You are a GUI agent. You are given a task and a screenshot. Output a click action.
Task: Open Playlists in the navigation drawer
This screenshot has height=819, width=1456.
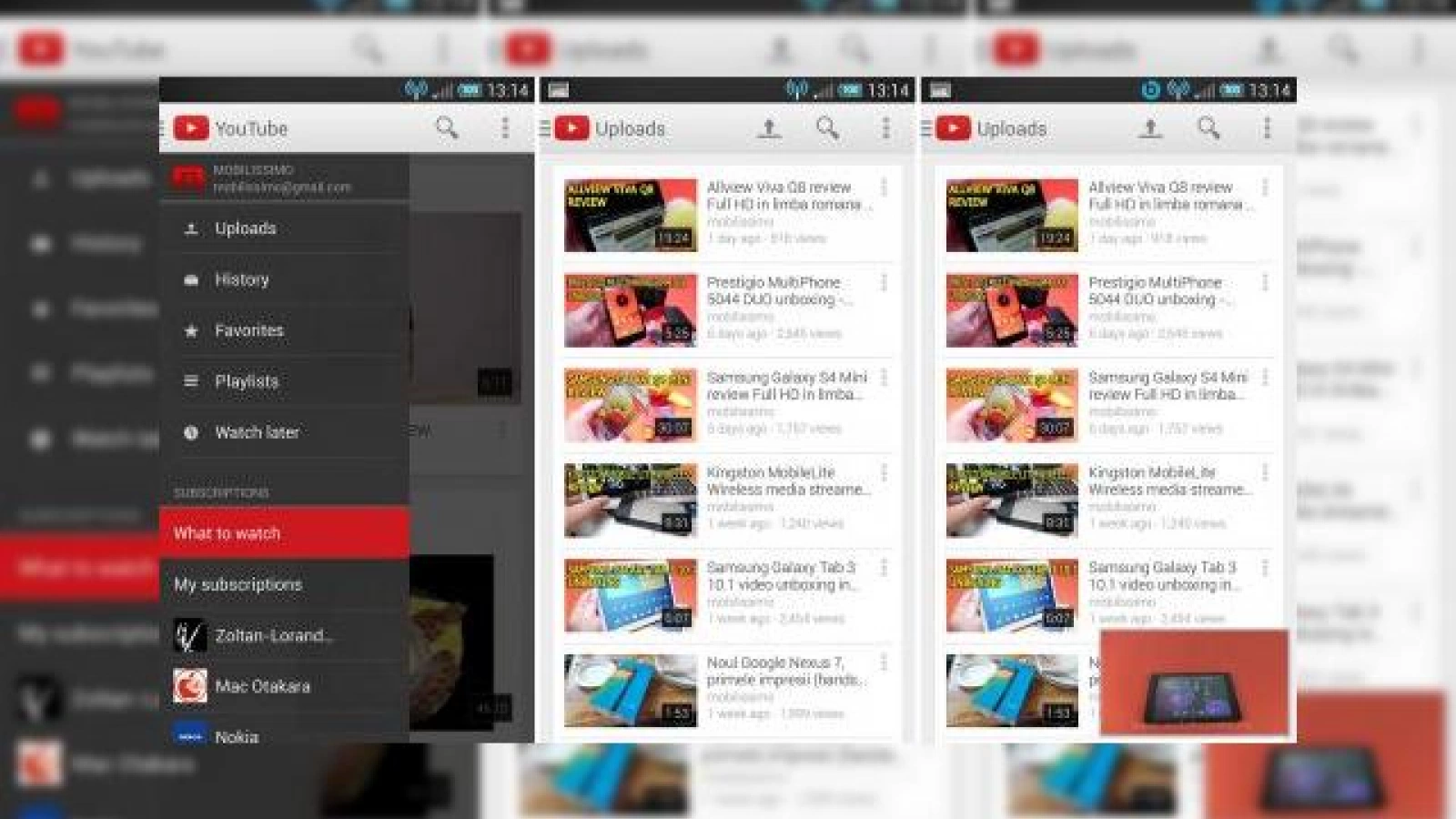point(284,381)
